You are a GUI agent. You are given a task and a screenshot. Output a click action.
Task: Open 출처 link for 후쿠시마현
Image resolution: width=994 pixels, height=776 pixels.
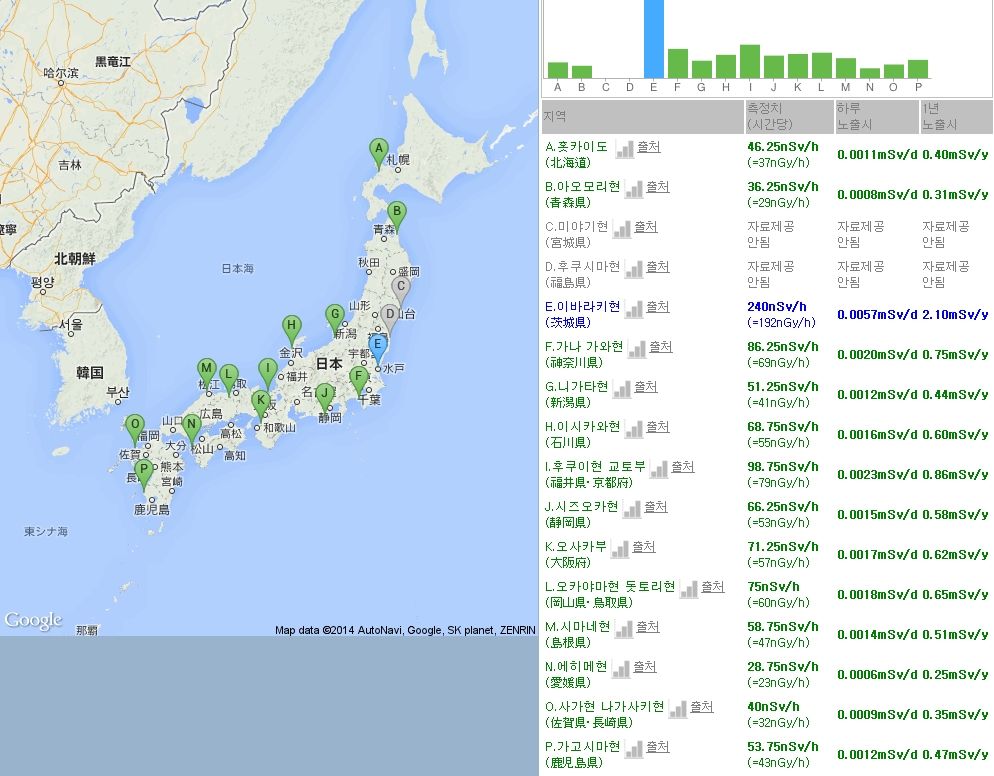coord(657,267)
